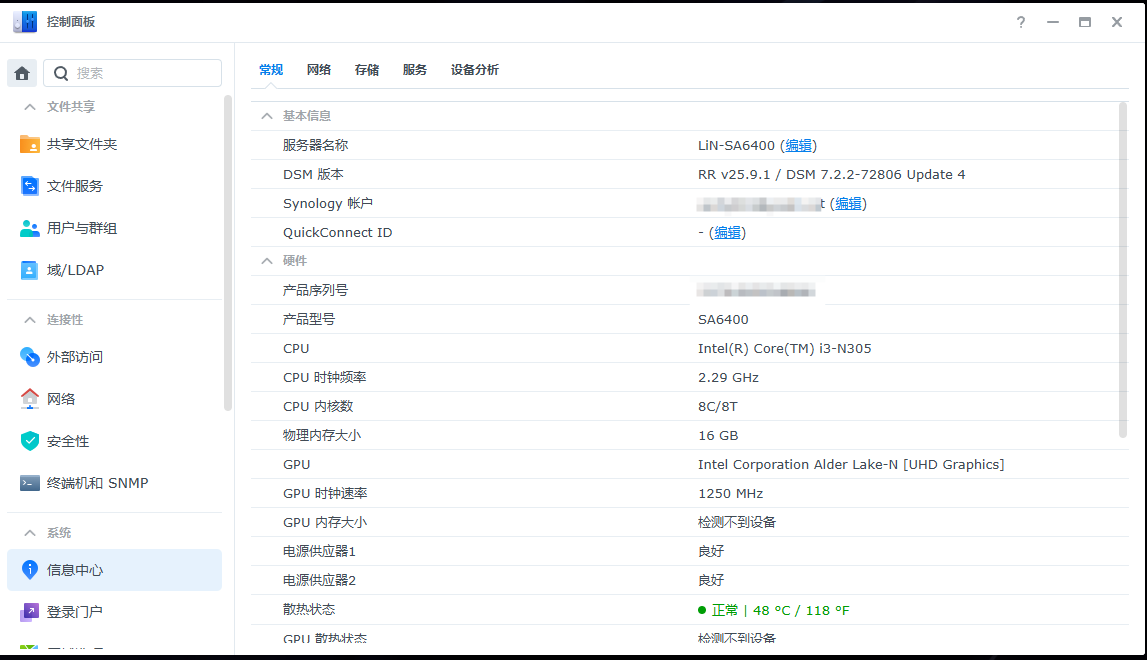Click 编辑 link next to server name
Image resolution: width=1147 pixels, height=660 pixels.
click(798, 146)
